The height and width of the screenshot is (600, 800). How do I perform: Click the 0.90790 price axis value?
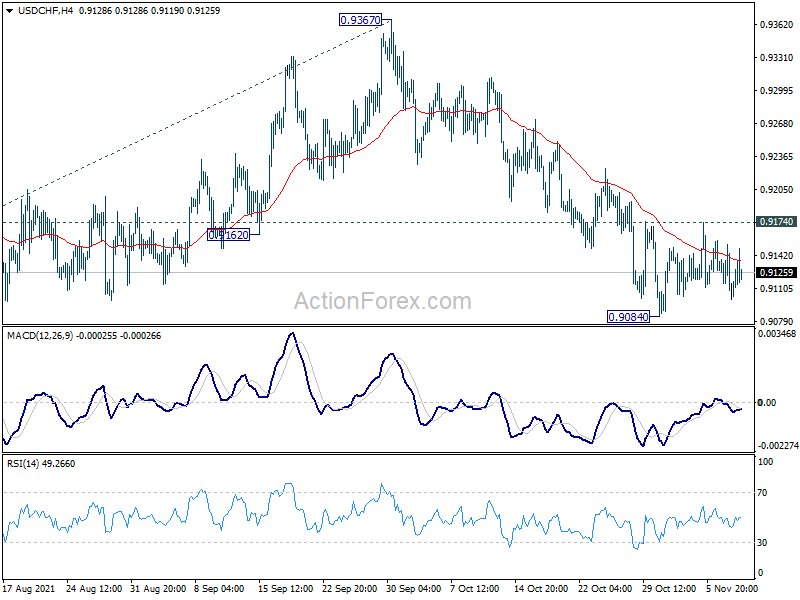[777, 321]
